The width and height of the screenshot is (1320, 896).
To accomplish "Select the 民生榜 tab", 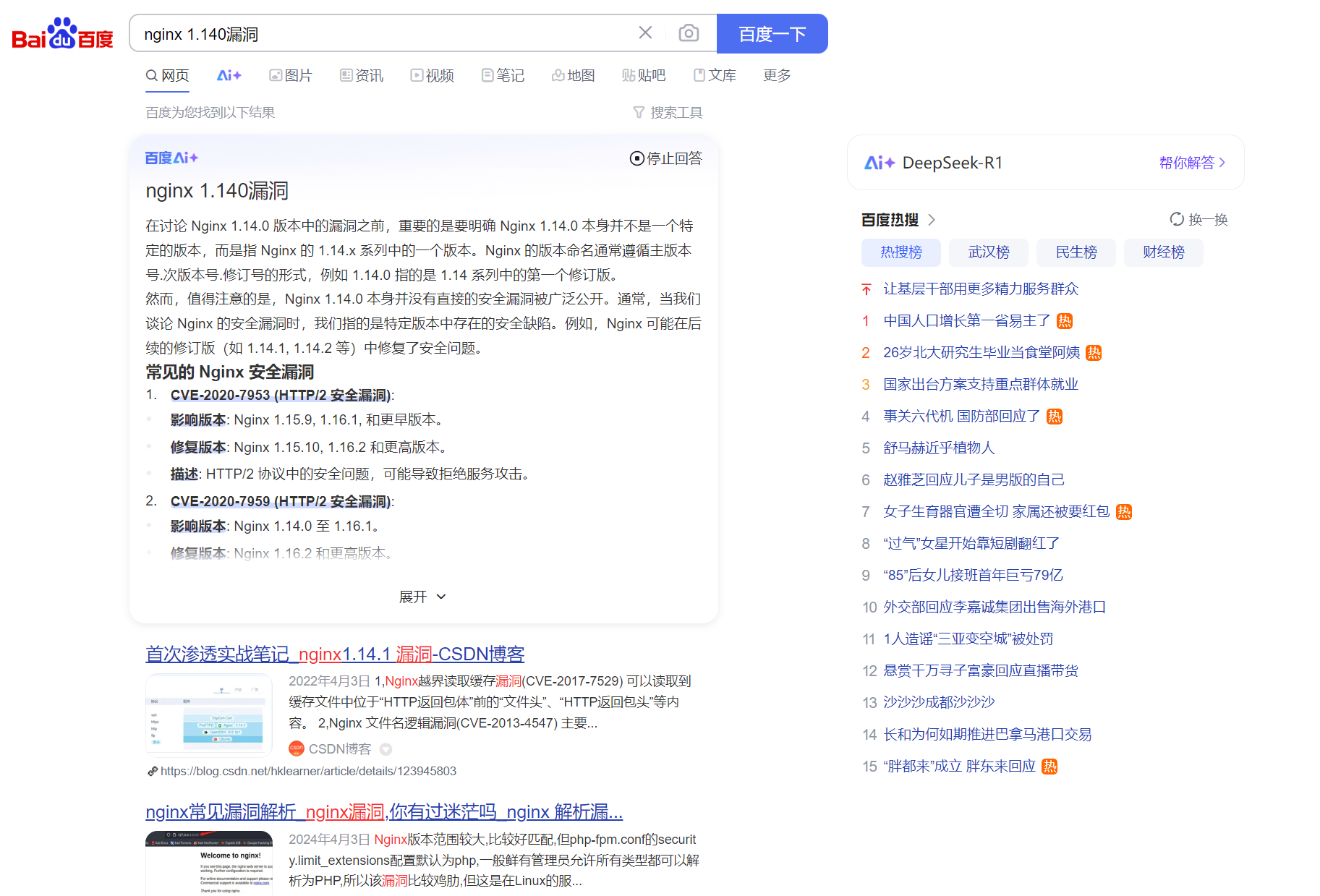I will [x=1076, y=252].
